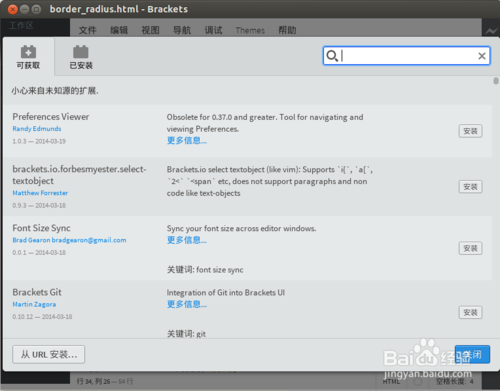Open Live Preview lightning icon

click(491, 31)
